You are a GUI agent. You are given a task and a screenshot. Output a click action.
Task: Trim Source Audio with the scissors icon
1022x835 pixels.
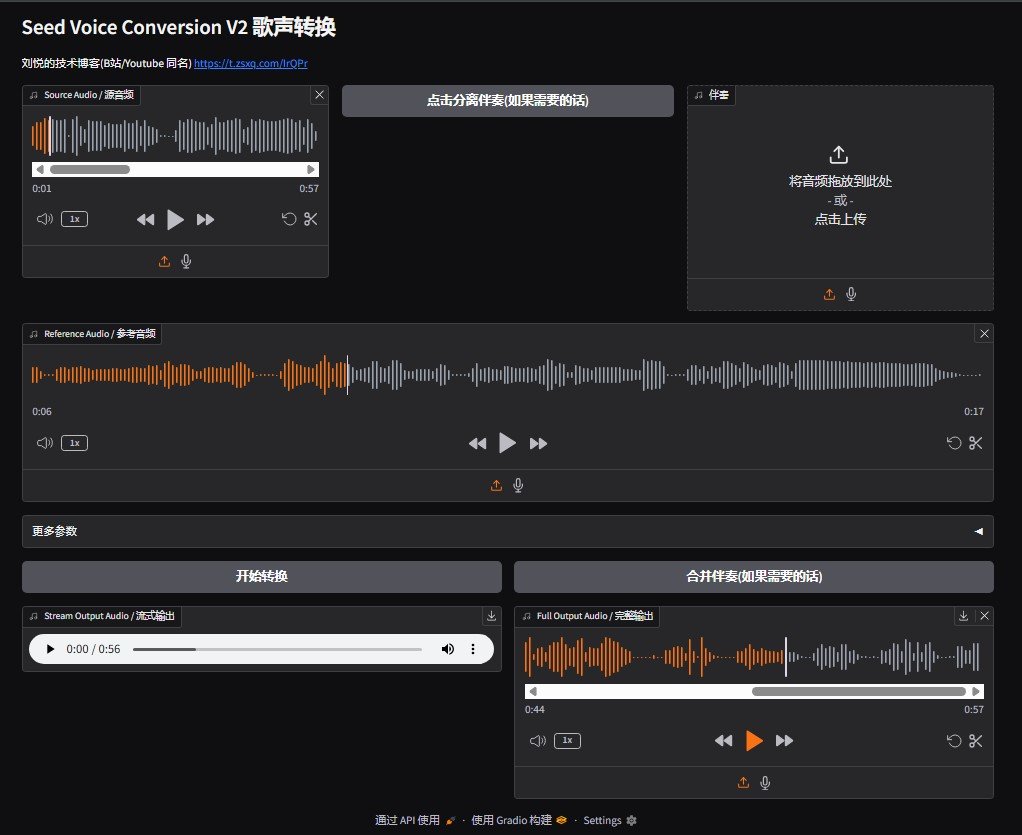tap(311, 219)
